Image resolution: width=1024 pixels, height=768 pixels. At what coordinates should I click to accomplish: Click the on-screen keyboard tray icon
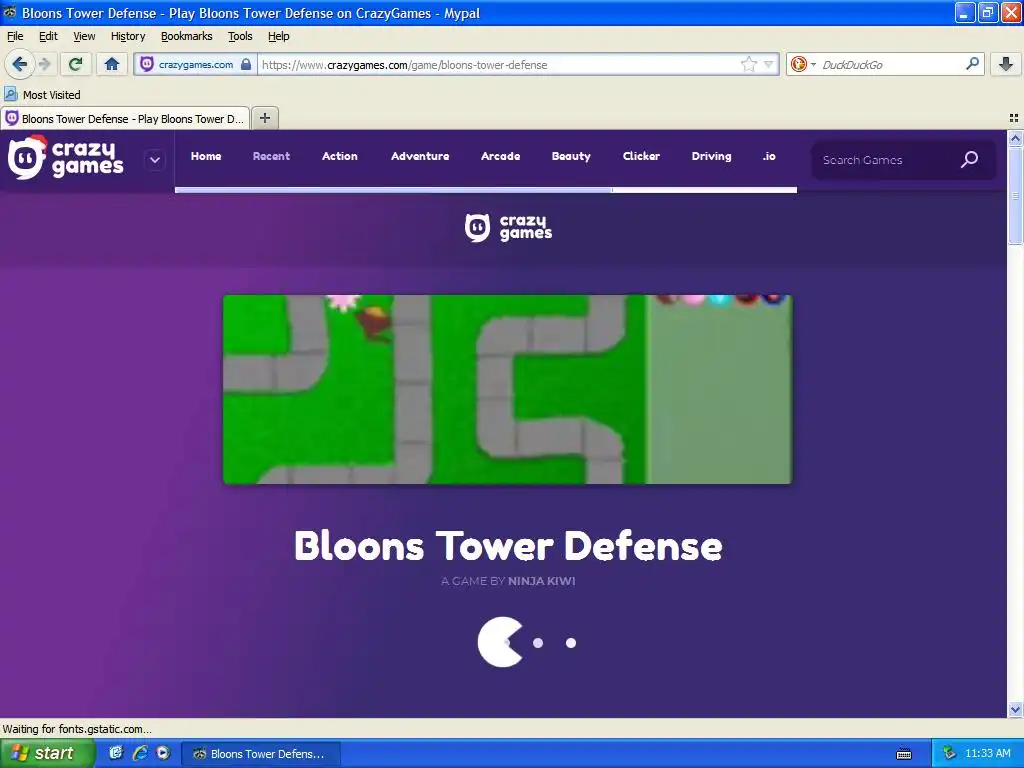pos(904,754)
